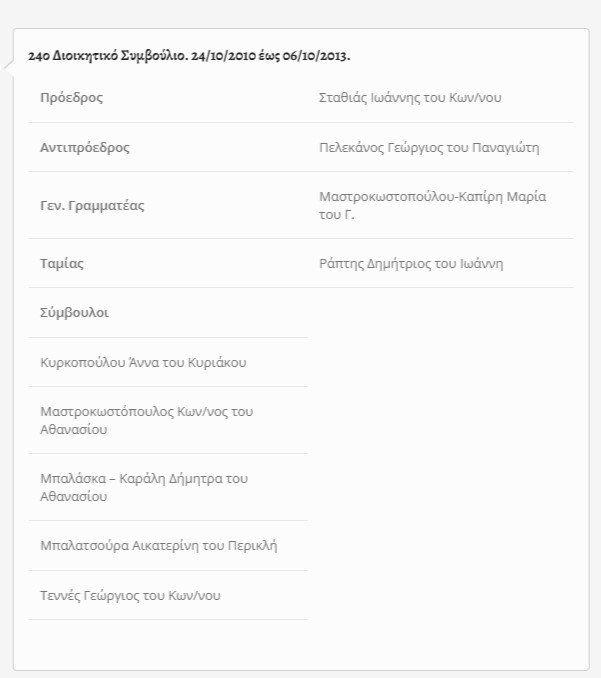Select council member 'Κυρκοπούλου Άννα του Κυριάκου'
The height and width of the screenshot is (678, 601).
[142, 362]
